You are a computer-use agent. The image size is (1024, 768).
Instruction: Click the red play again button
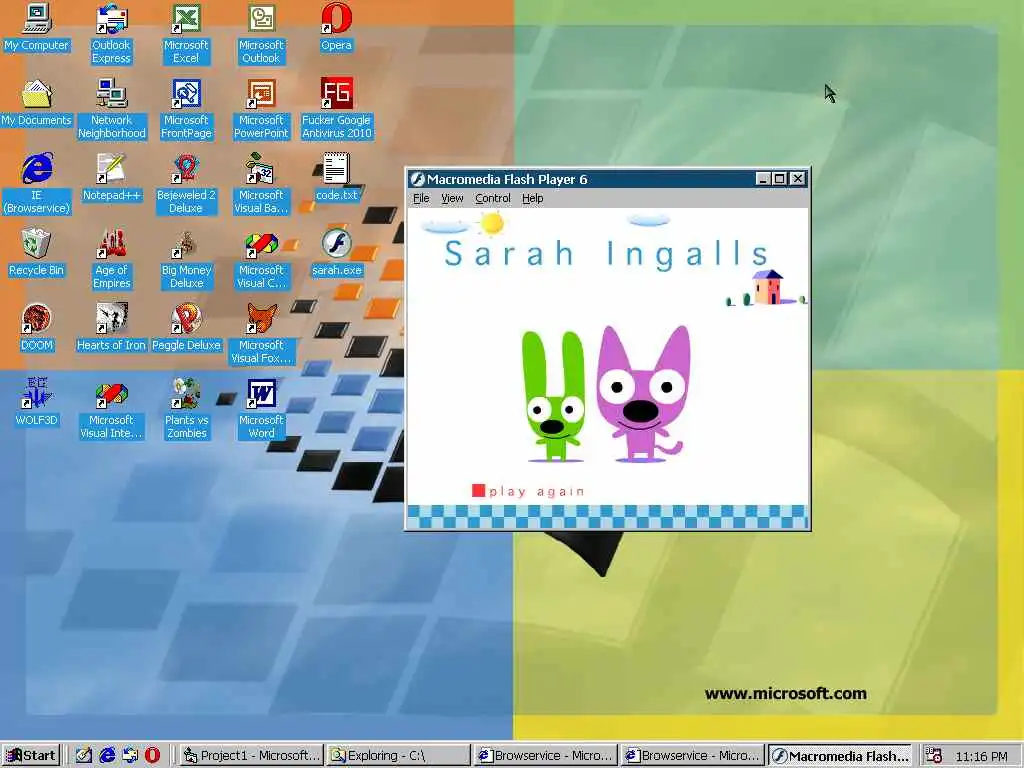point(528,491)
